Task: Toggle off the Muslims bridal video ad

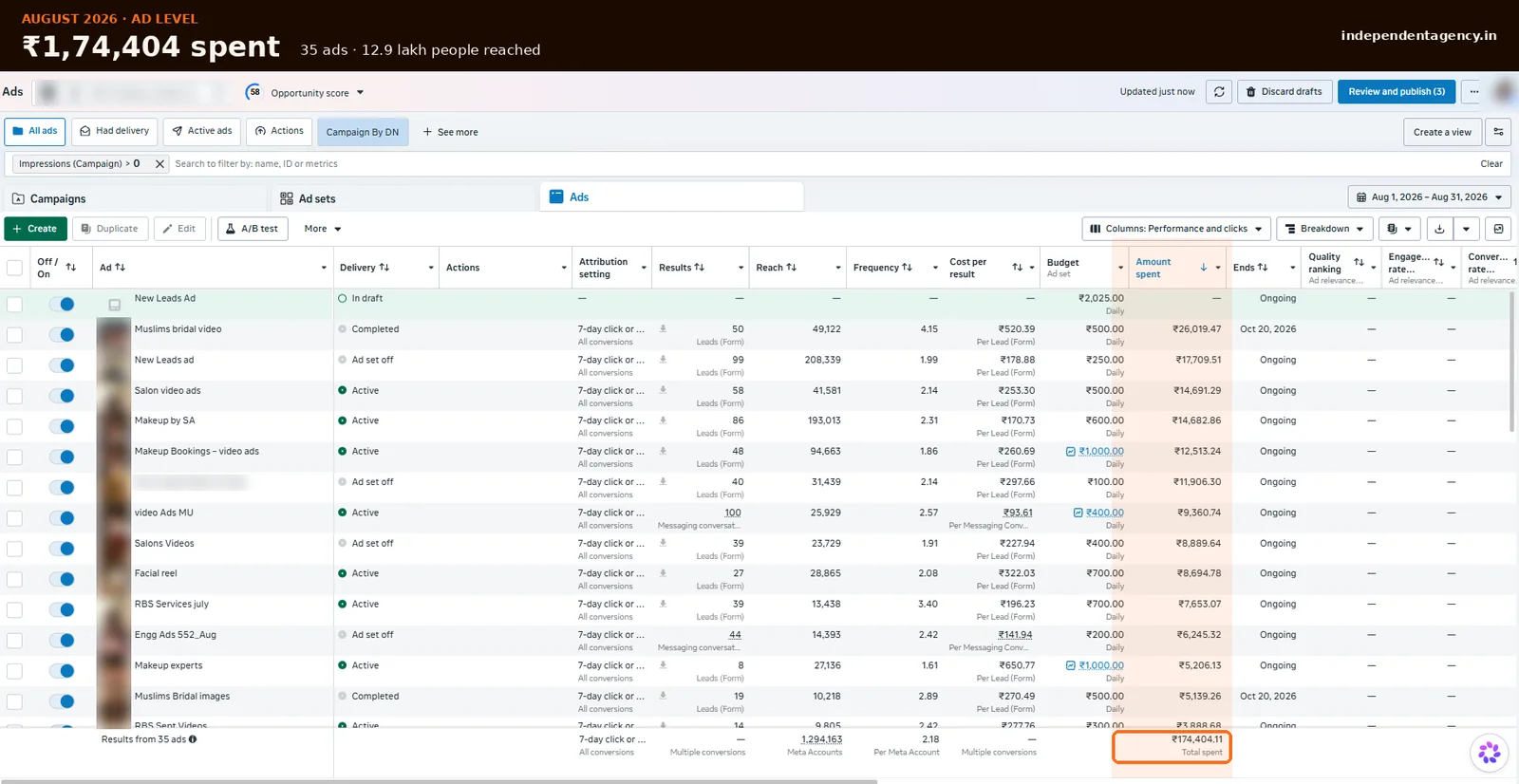Action: click(x=62, y=334)
